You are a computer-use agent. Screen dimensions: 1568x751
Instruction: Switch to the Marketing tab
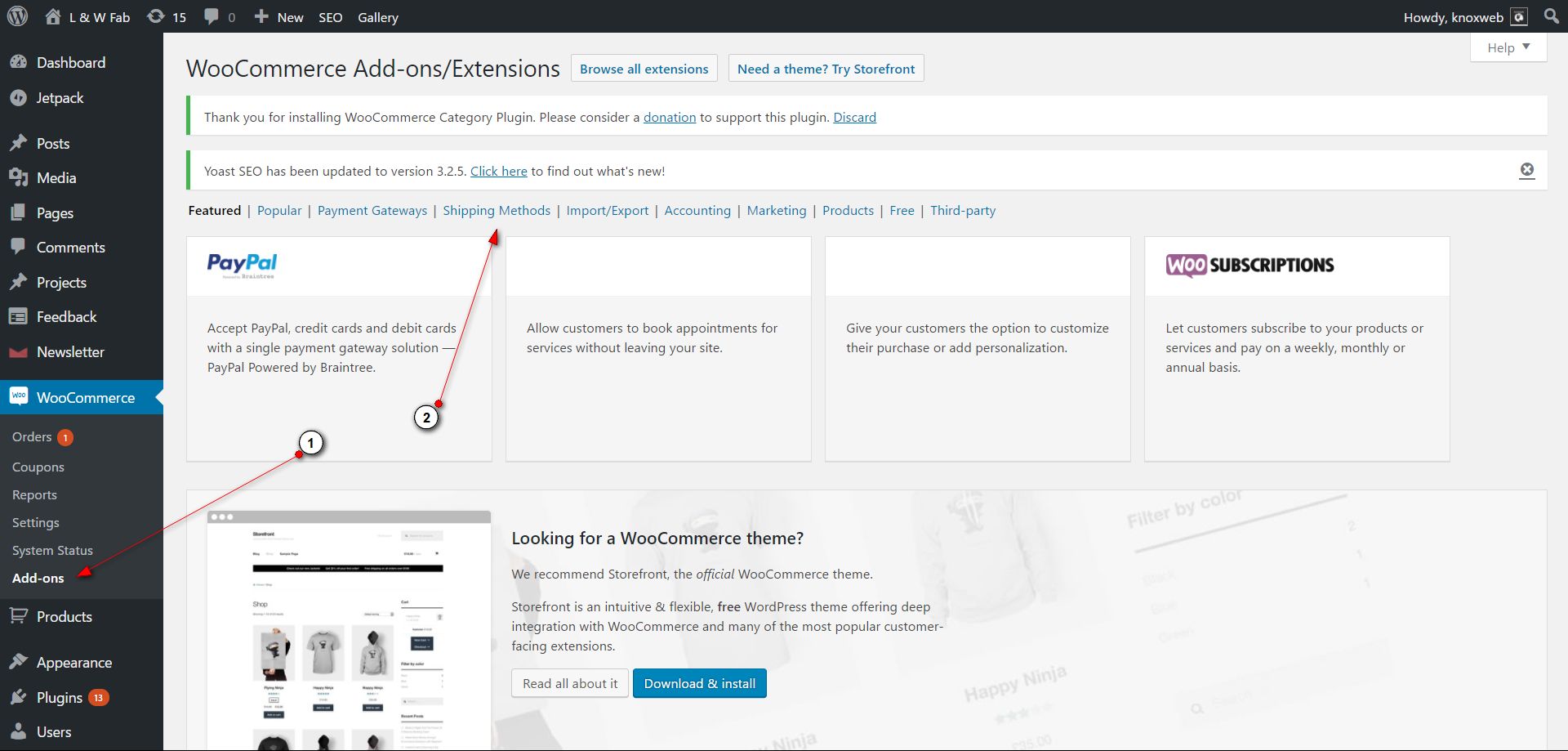tap(777, 210)
